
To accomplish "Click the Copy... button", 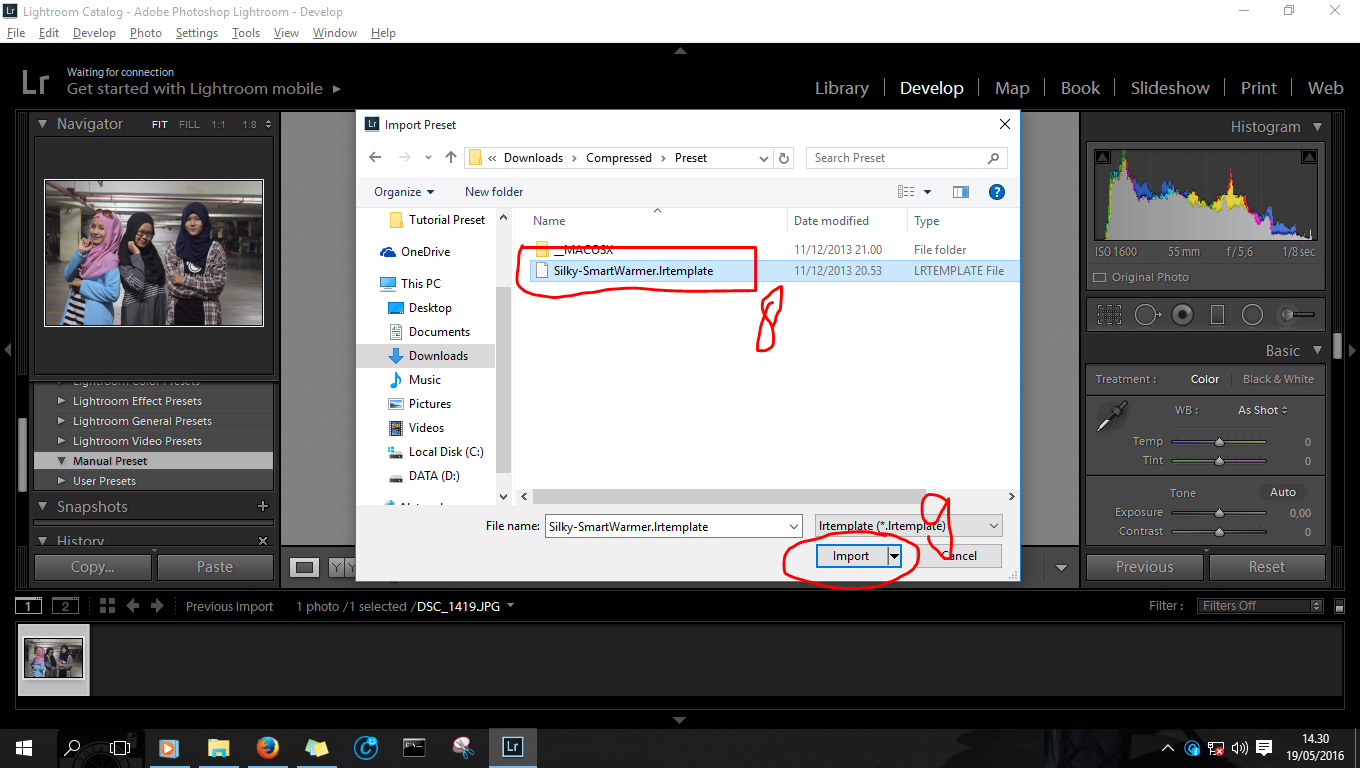I will point(93,567).
